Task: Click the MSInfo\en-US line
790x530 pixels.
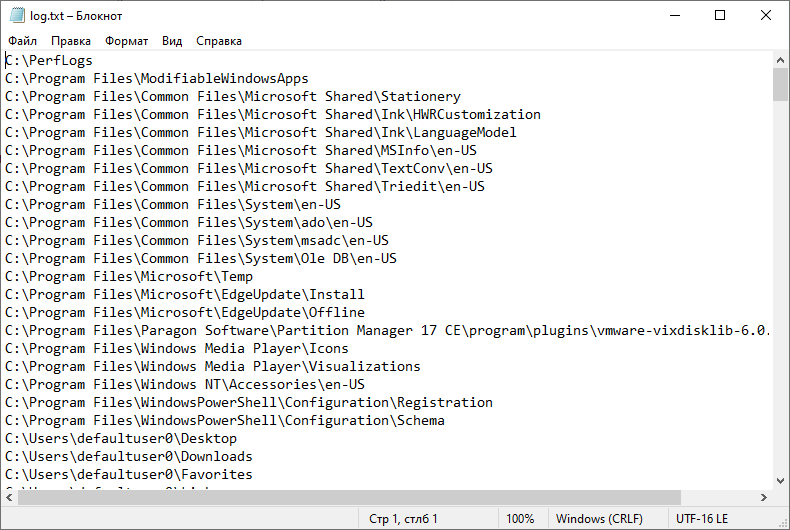Action: [241, 151]
